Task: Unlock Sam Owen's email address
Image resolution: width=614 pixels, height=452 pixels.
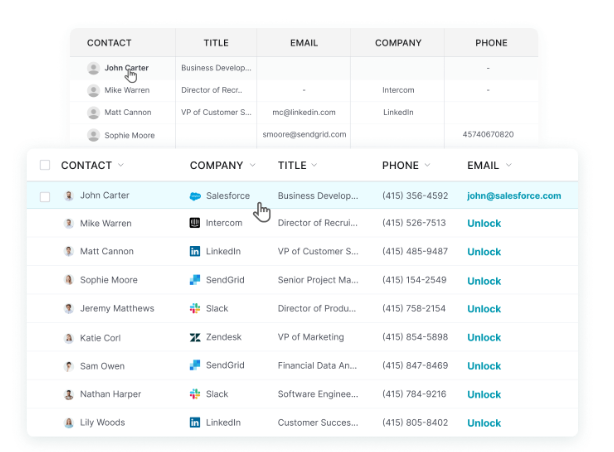Action: point(484,366)
